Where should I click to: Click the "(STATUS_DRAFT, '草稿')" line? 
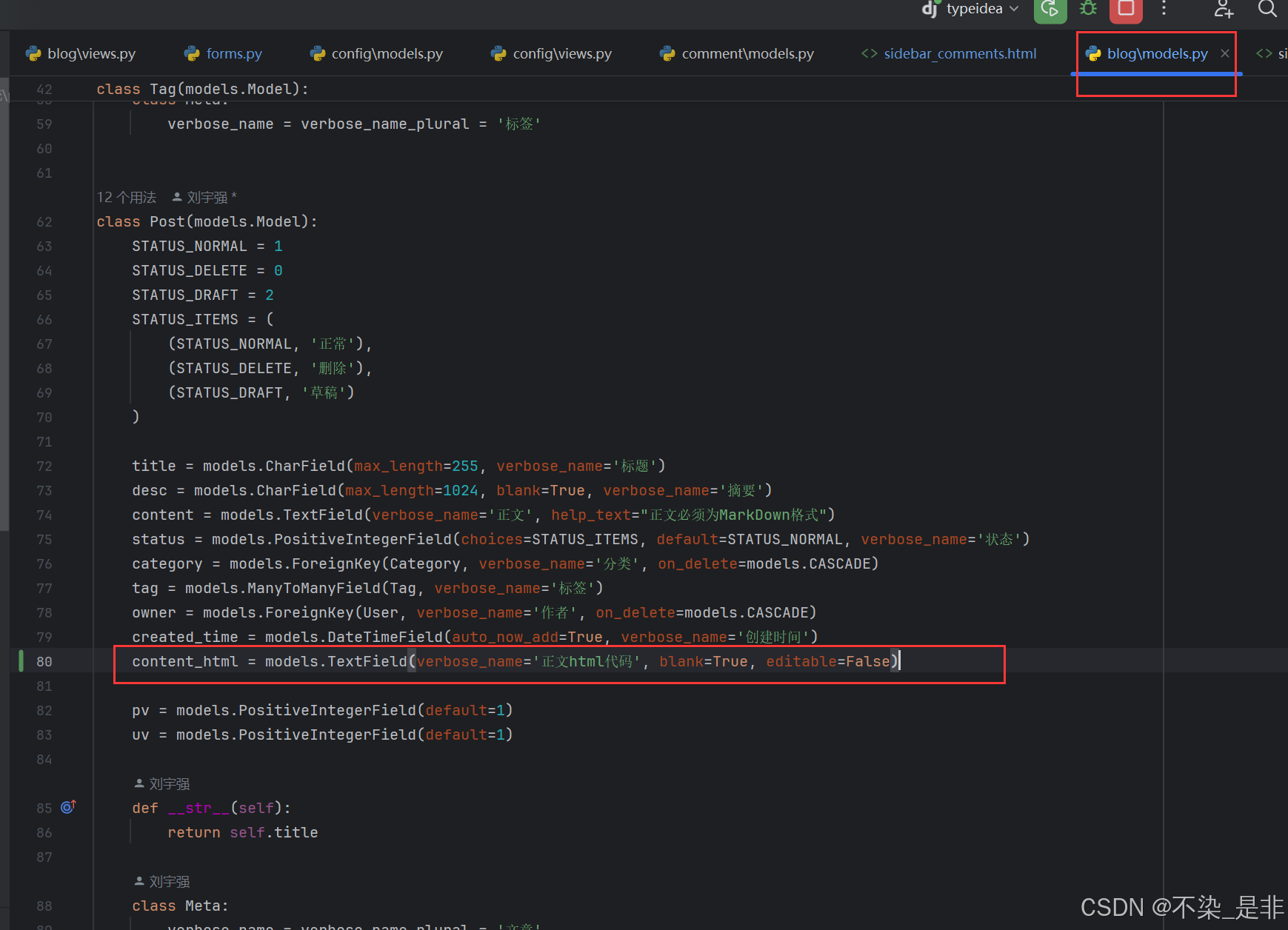coord(261,392)
